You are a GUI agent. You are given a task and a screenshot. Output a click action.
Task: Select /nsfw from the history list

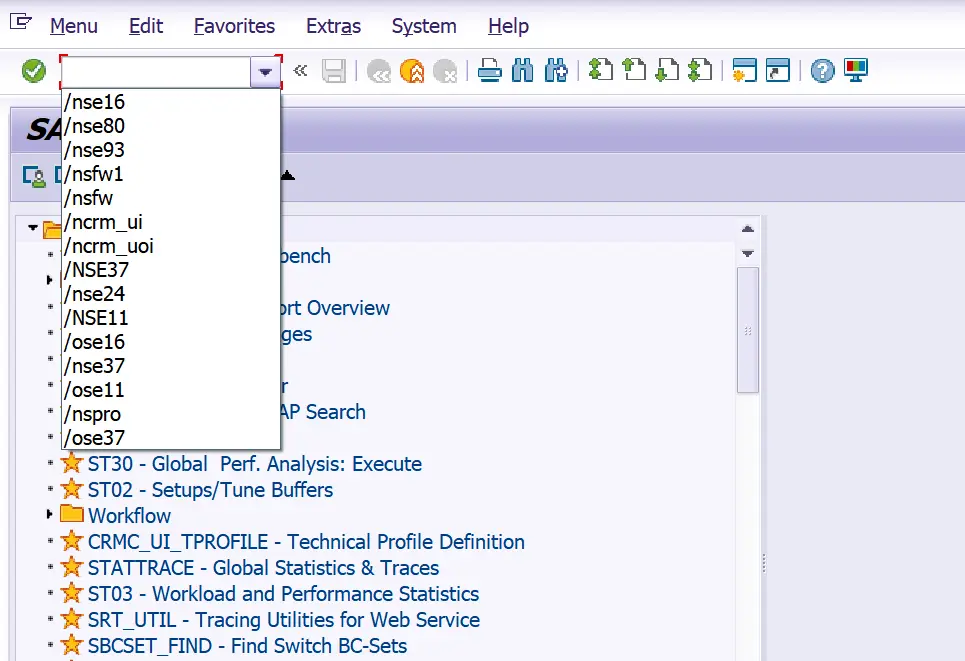coord(171,198)
